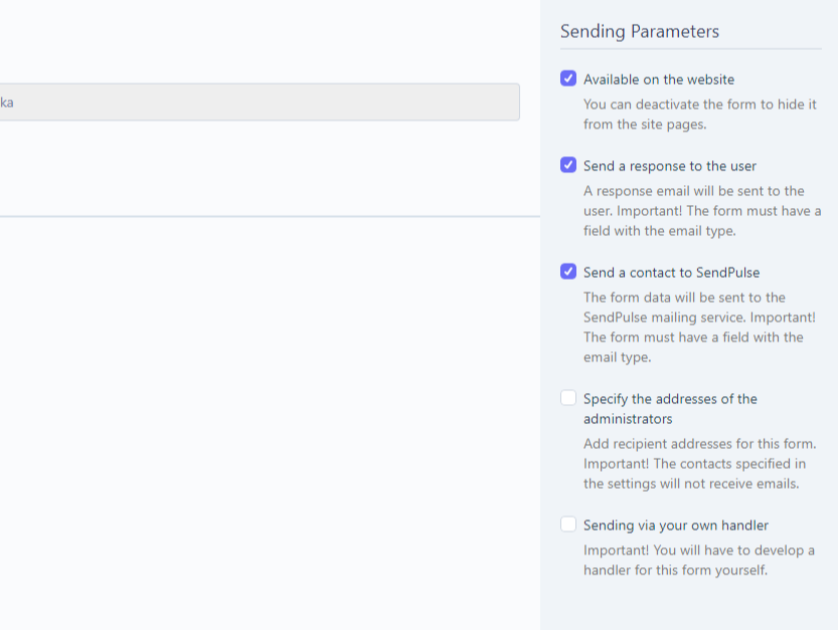Click the 'A response email will be sent' description
Screen dimensions: 838x630
tap(702, 211)
